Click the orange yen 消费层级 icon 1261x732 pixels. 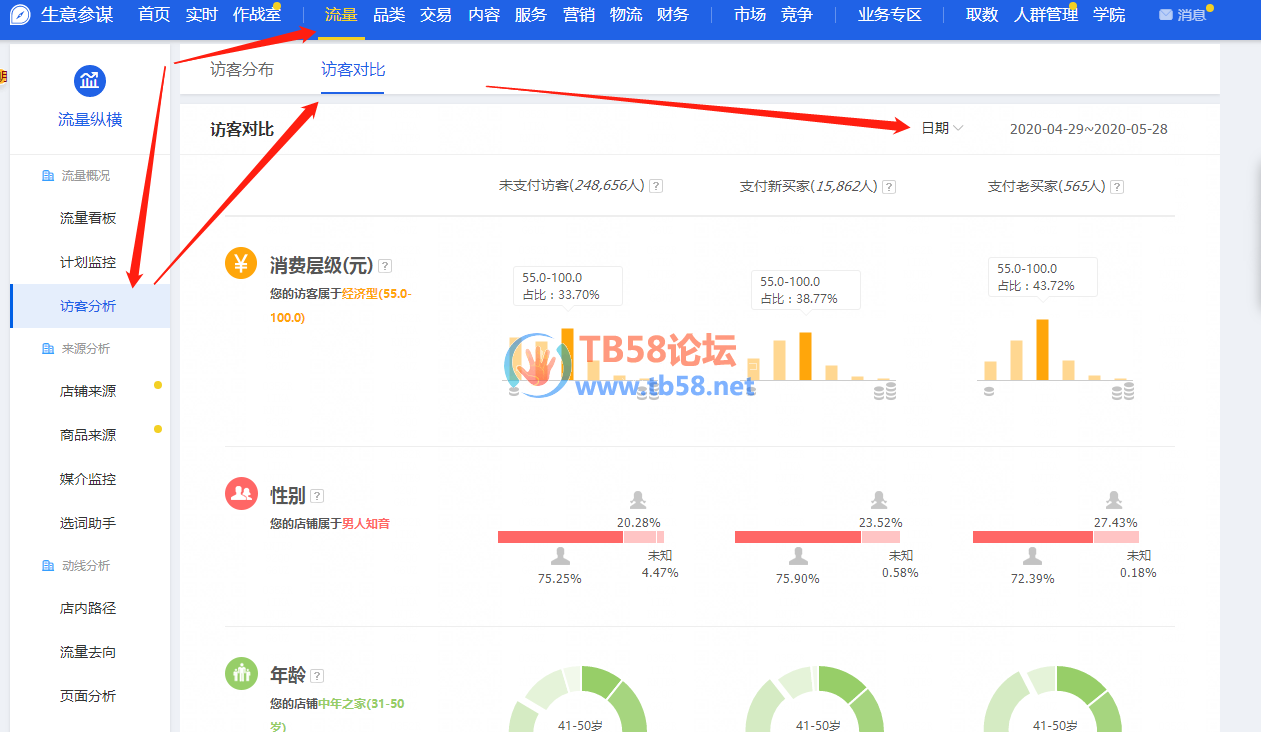coord(241,264)
